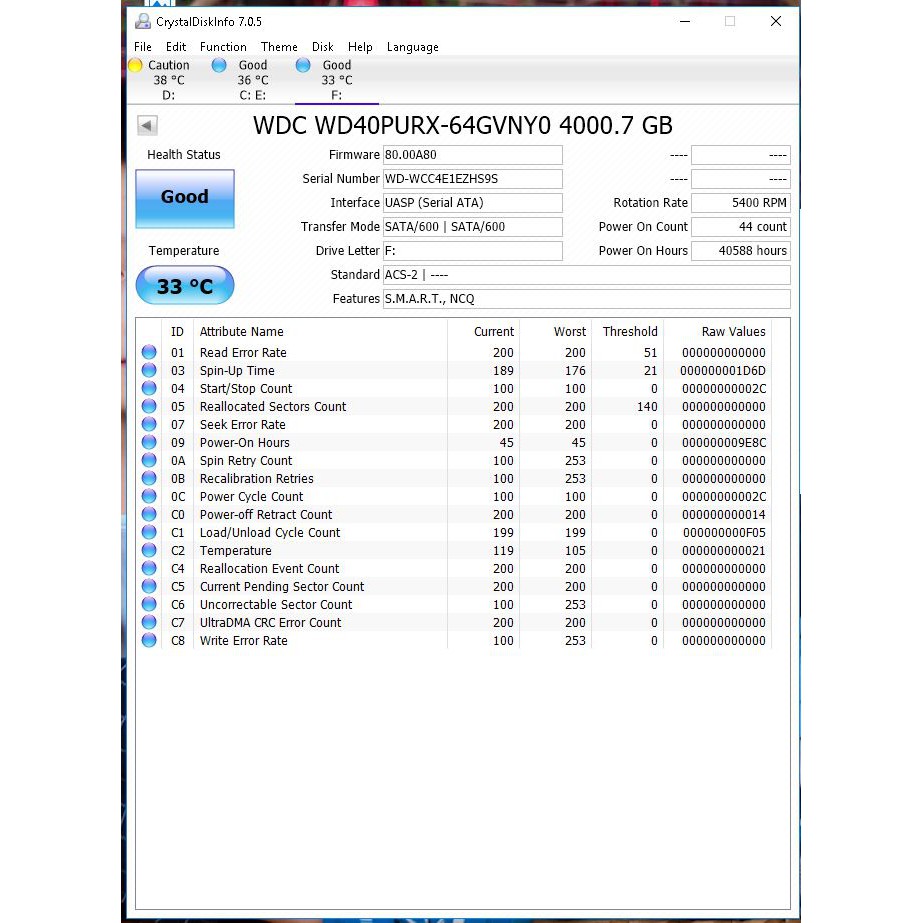Image resolution: width=923 pixels, height=923 pixels.
Task: Open the Theme menu
Action: pyautogui.click(x=279, y=46)
